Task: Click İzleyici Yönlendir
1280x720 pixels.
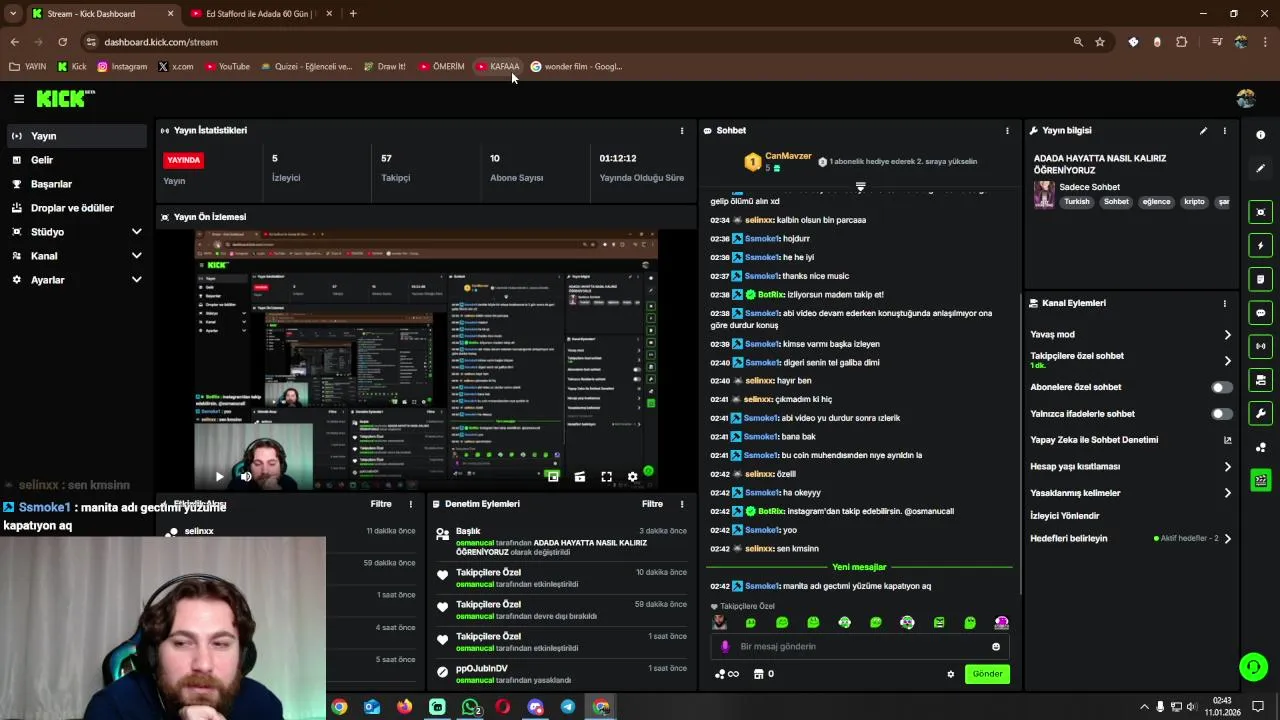Action: pyautogui.click(x=1065, y=516)
